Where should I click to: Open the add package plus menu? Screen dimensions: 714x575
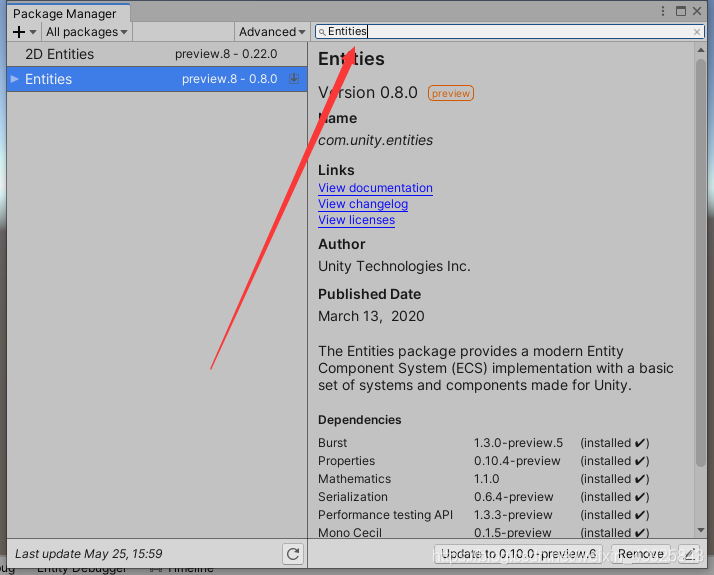[24, 32]
